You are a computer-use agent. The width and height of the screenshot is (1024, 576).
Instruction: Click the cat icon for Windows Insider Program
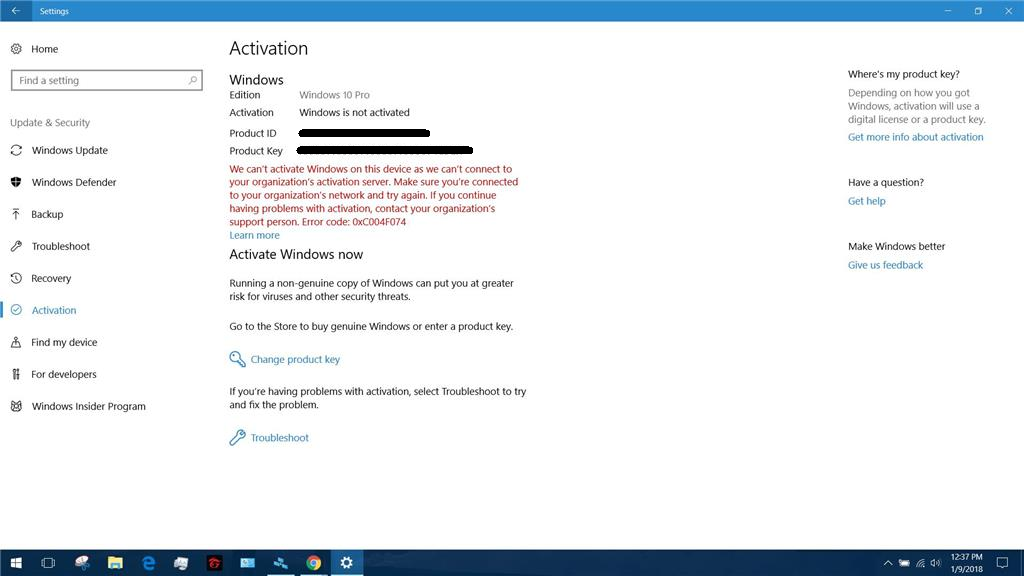coord(16,406)
